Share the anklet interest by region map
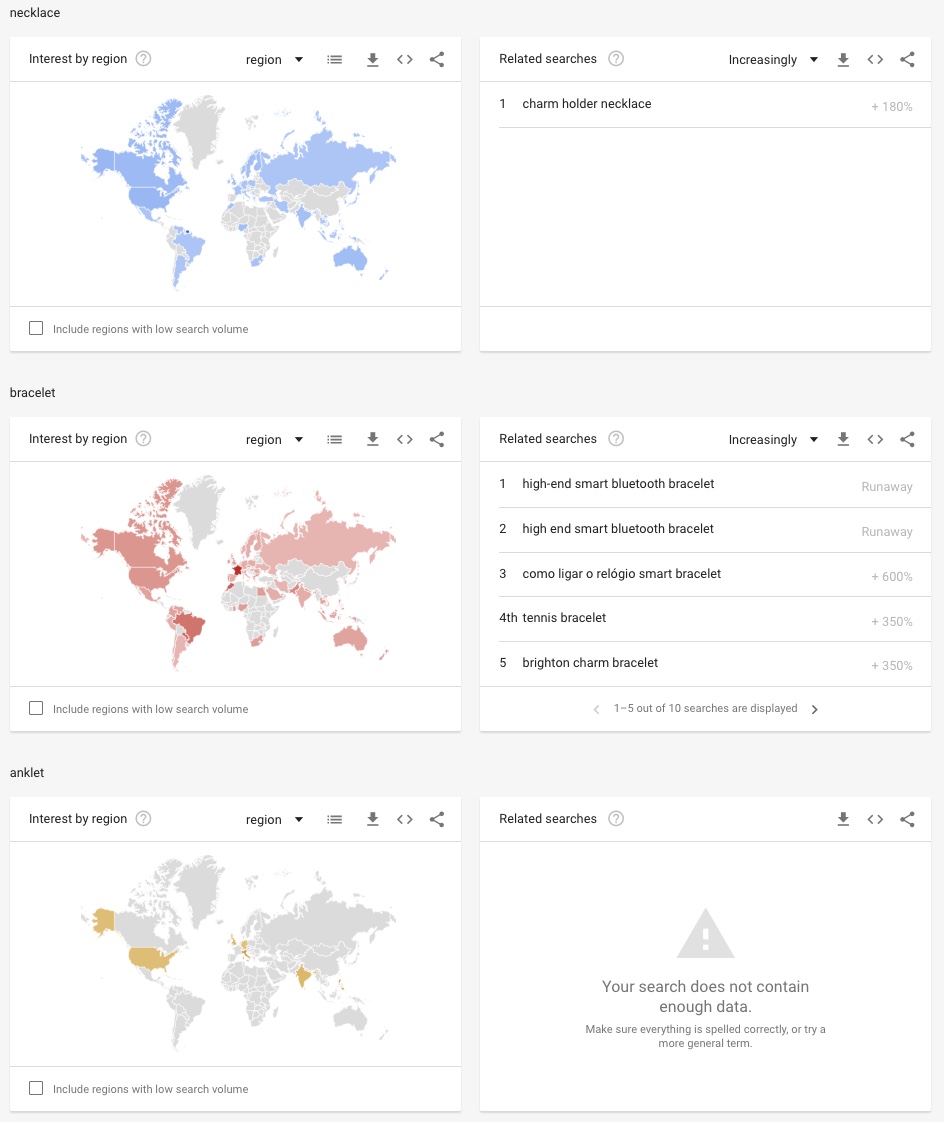The image size is (944, 1122). click(x=437, y=820)
